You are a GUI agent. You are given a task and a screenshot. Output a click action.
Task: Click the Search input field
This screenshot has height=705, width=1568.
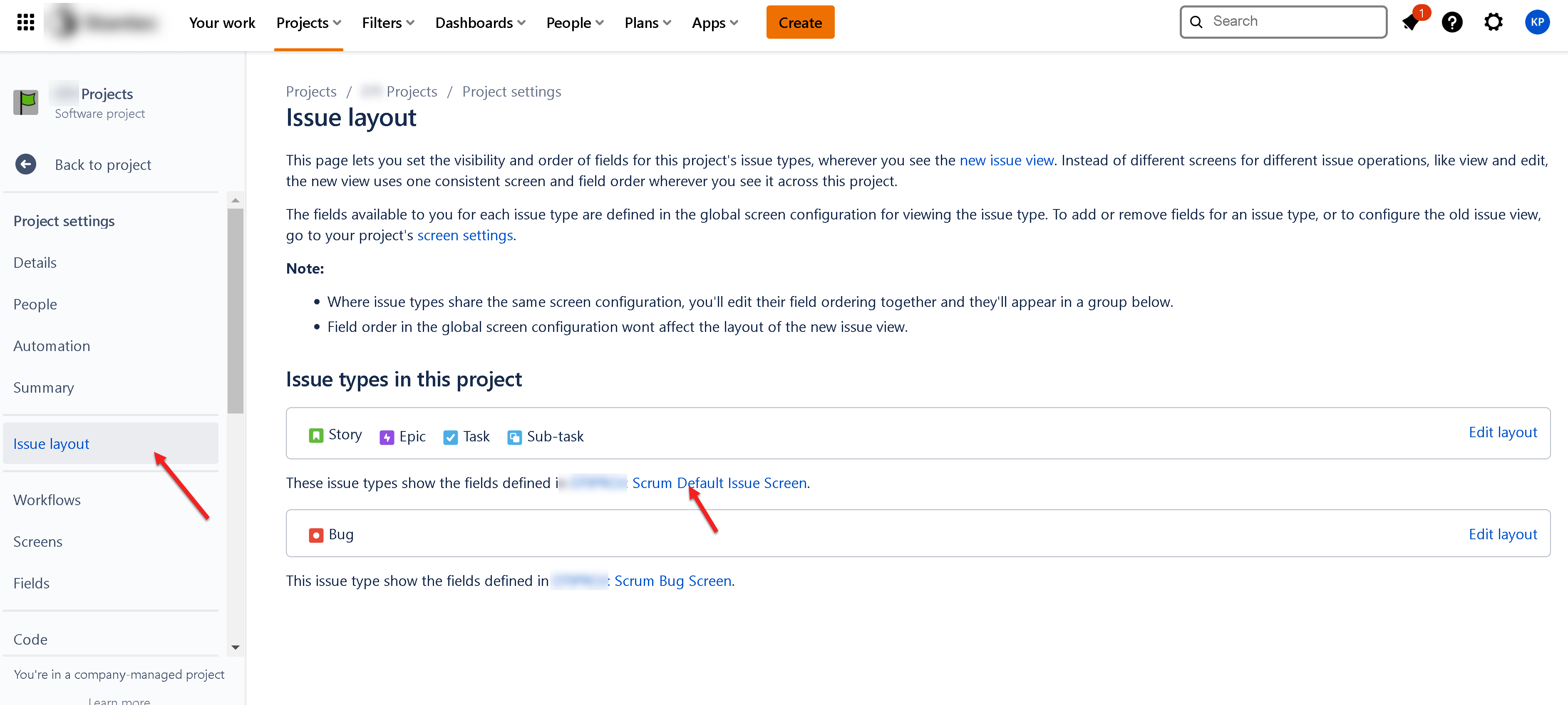tap(1283, 22)
